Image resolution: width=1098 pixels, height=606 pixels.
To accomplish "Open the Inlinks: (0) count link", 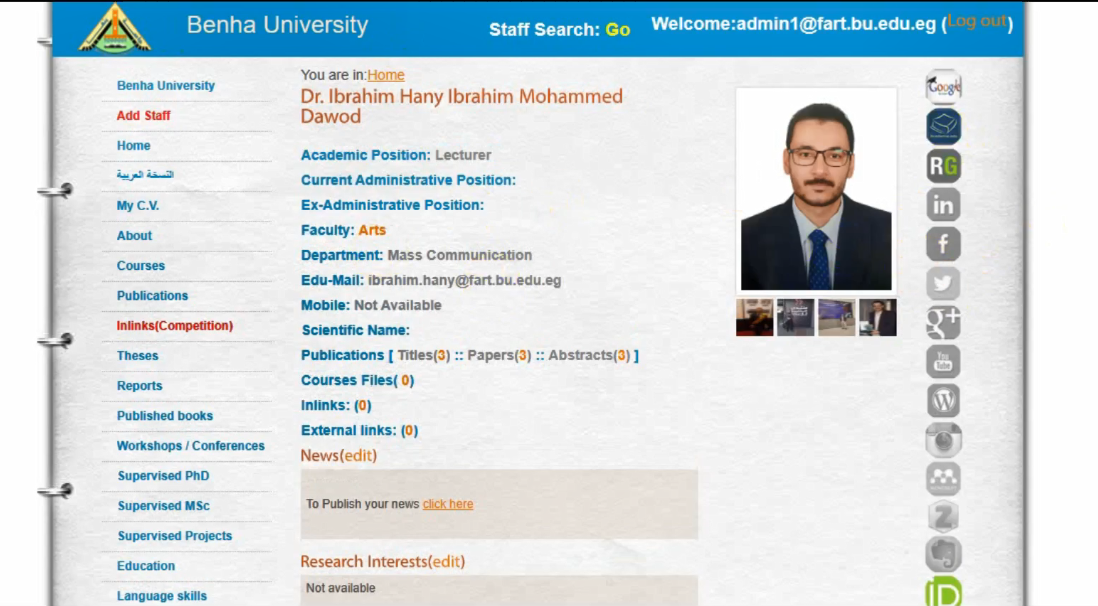I will tap(336, 406).
